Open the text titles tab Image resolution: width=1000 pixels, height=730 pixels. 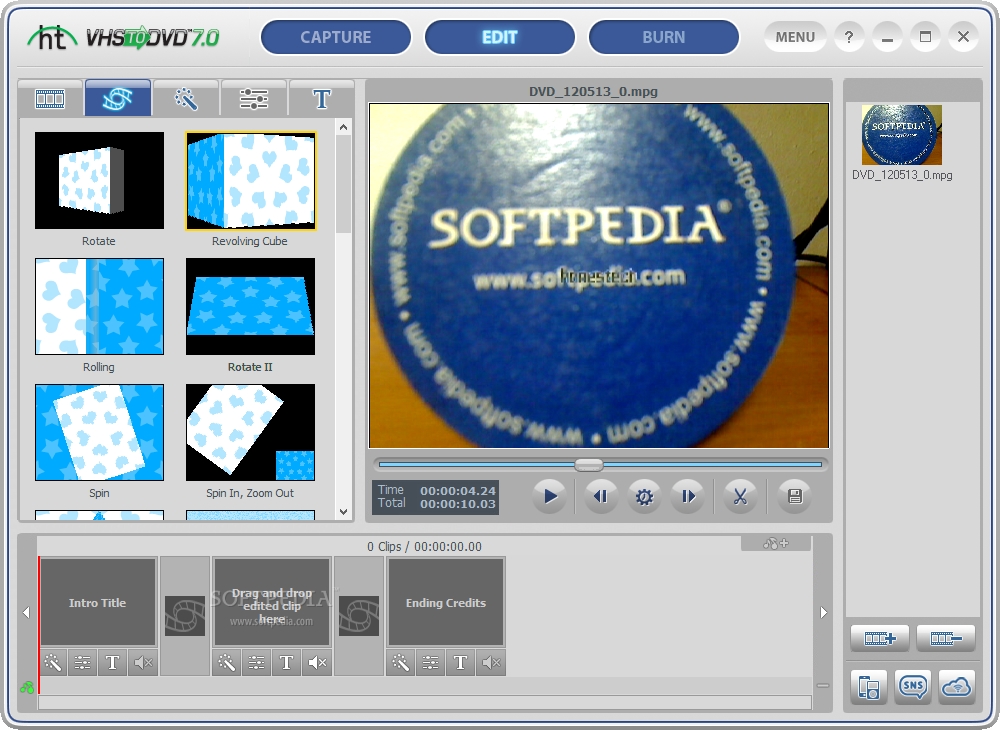321,98
